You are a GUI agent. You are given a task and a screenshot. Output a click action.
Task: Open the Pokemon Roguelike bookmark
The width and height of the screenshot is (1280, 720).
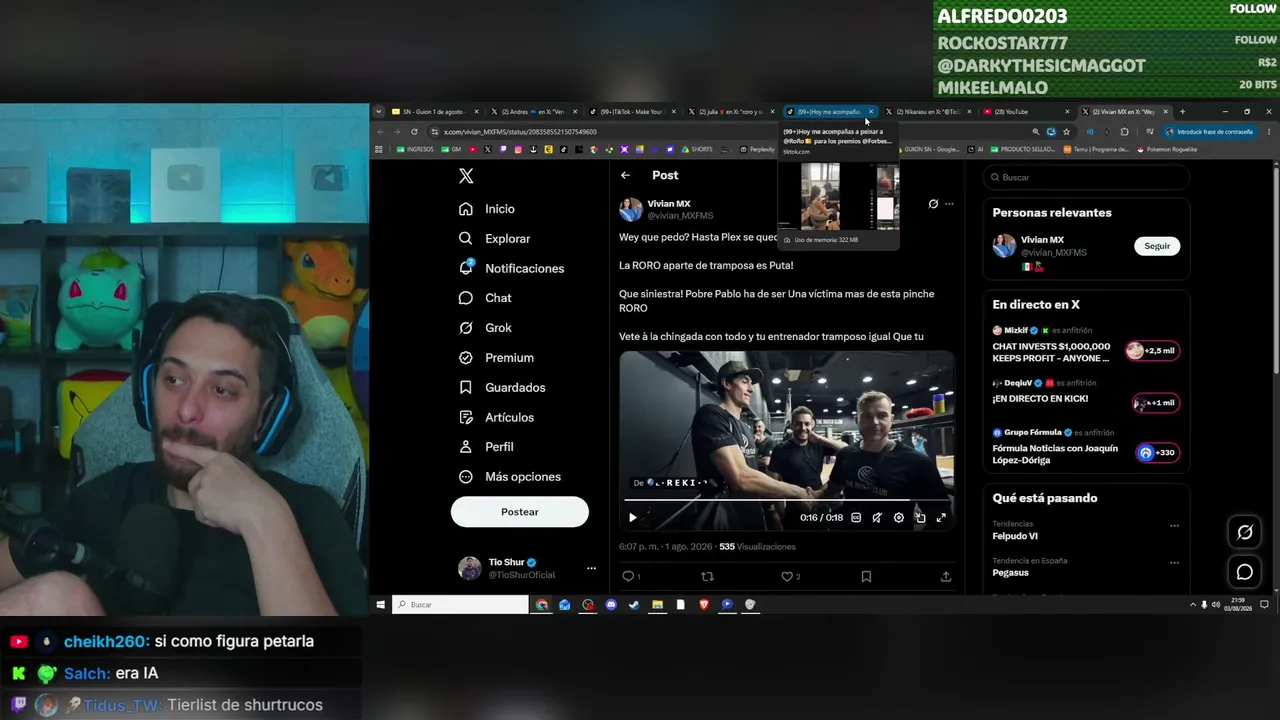coord(1167,150)
